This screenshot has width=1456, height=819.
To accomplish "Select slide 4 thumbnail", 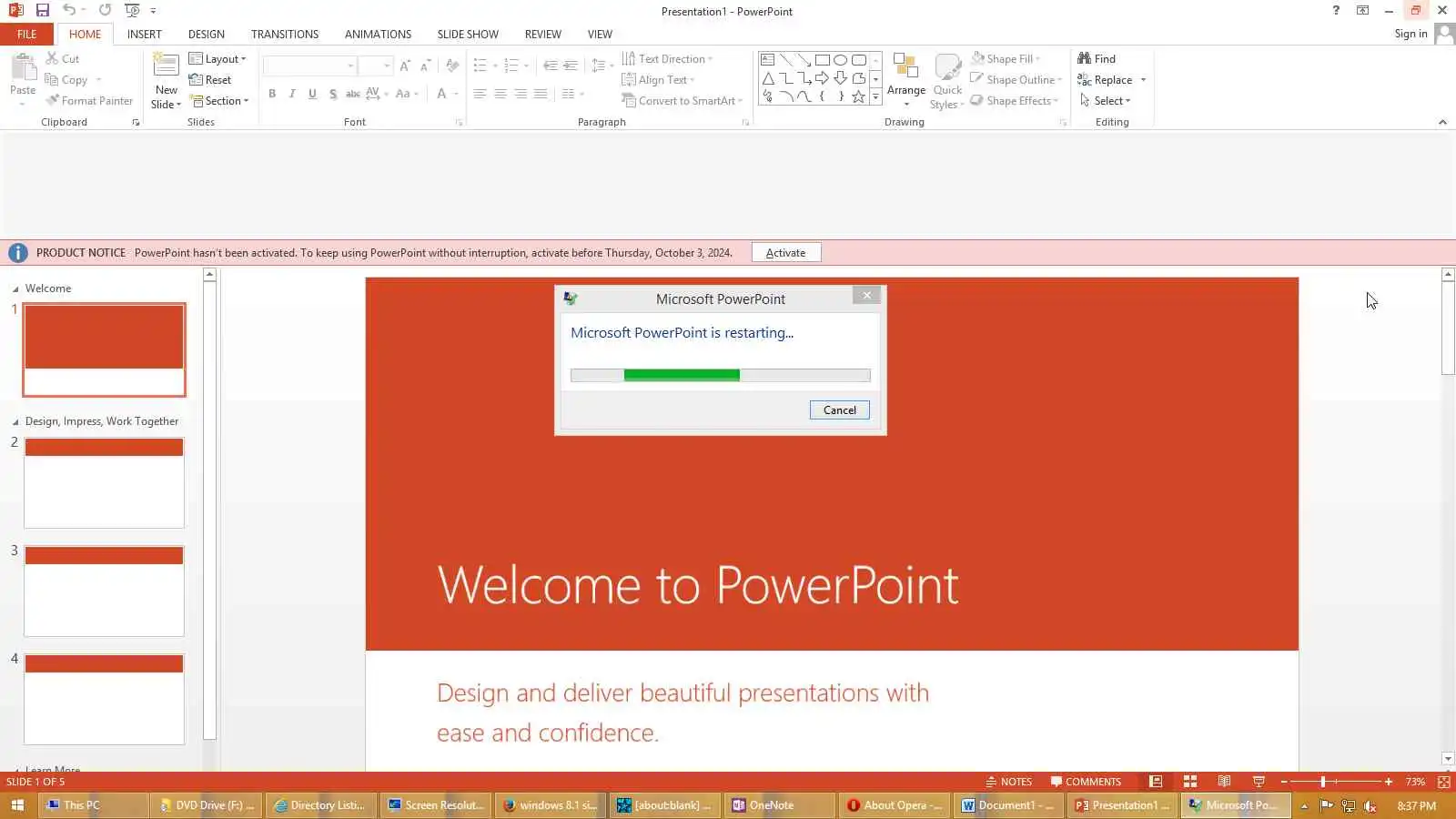I will (104, 700).
